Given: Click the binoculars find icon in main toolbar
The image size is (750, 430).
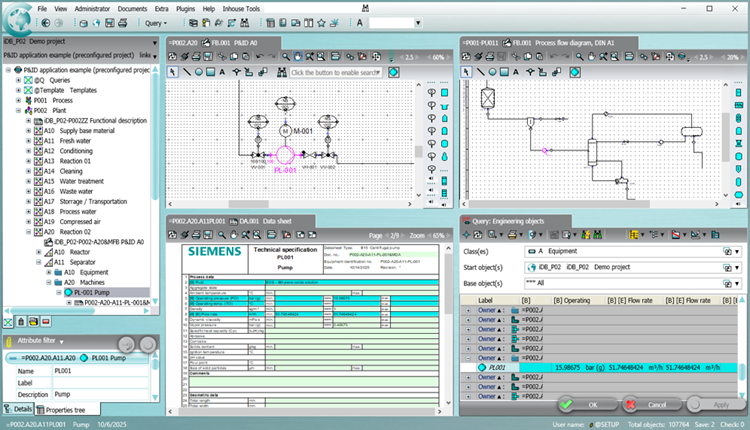Looking at the screenshot, I should click(244, 23).
